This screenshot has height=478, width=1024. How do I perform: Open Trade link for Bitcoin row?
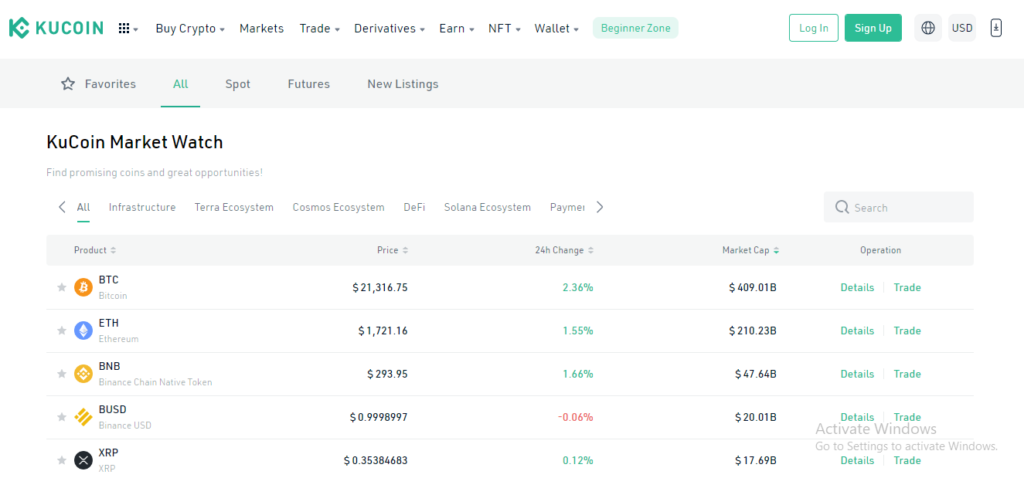[907, 287]
